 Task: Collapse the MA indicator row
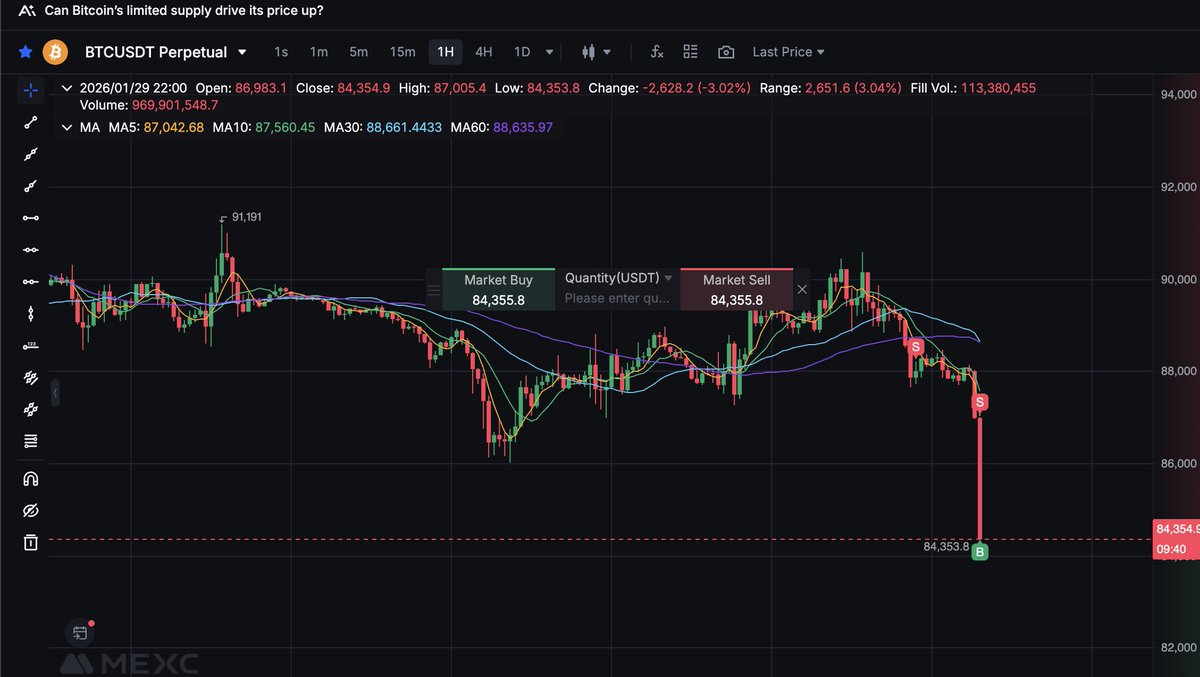pos(66,127)
